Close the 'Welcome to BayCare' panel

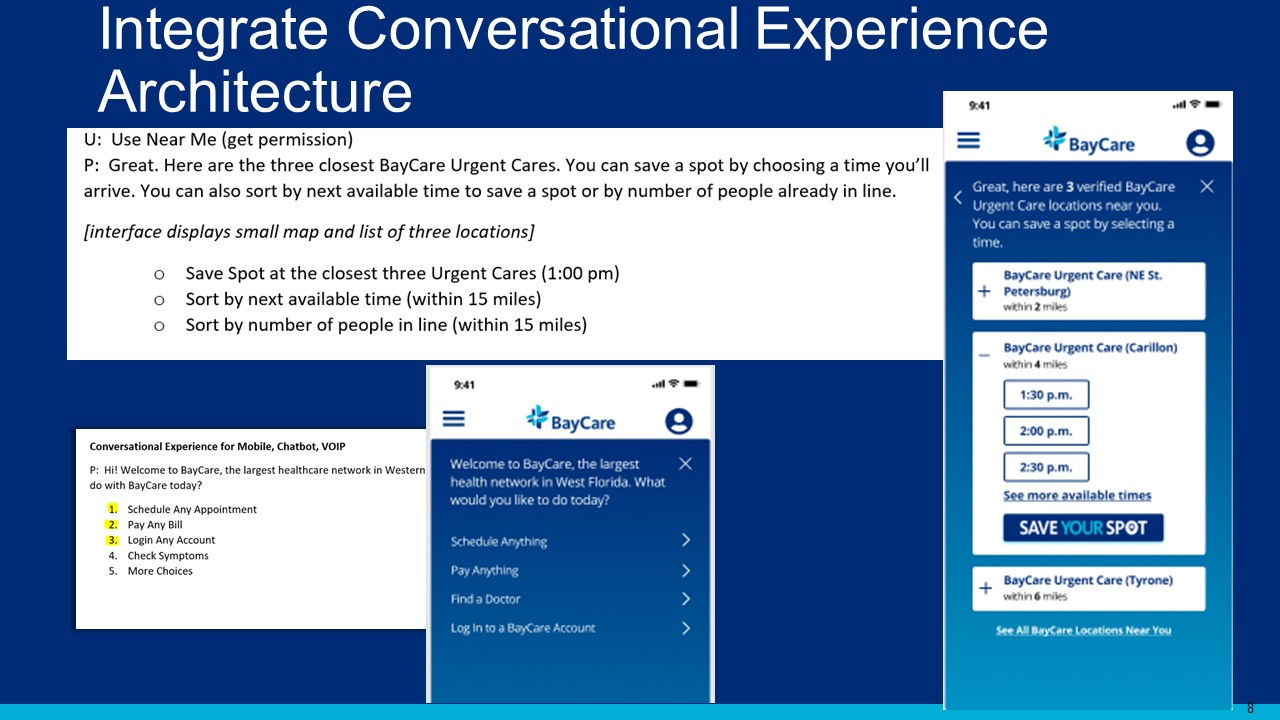(685, 463)
